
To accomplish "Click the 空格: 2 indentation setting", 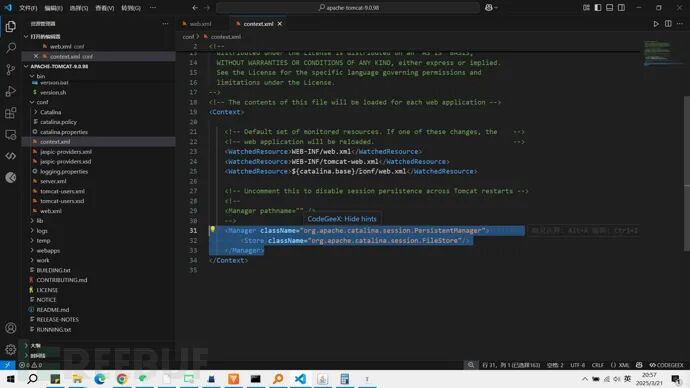I will click(x=555, y=365).
